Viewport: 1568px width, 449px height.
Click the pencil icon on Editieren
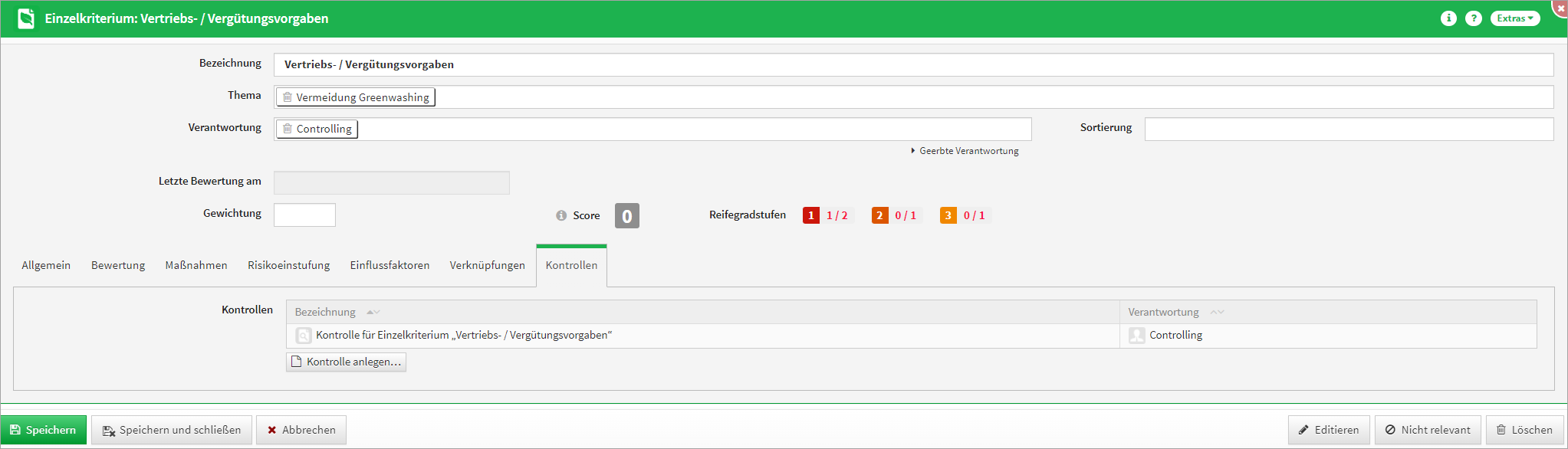[1303, 430]
